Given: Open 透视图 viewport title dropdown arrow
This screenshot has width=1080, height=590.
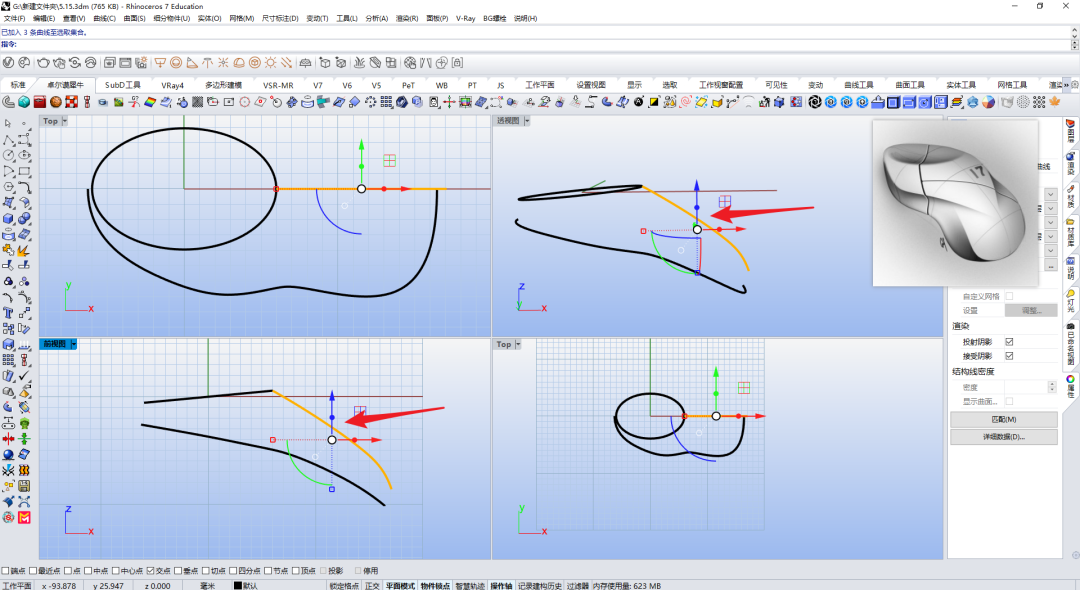Looking at the screenshot, I should [527, 120].
